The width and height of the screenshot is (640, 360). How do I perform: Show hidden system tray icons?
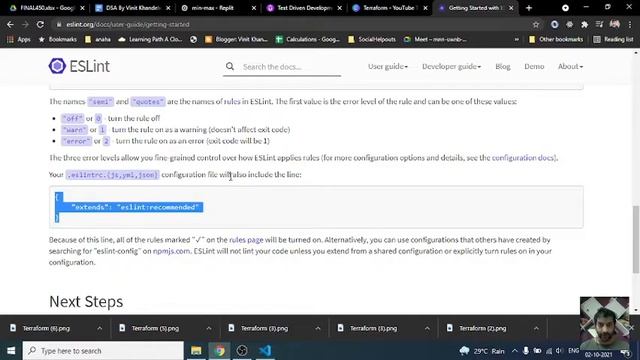pyautogui.click(x=514, y=351)
